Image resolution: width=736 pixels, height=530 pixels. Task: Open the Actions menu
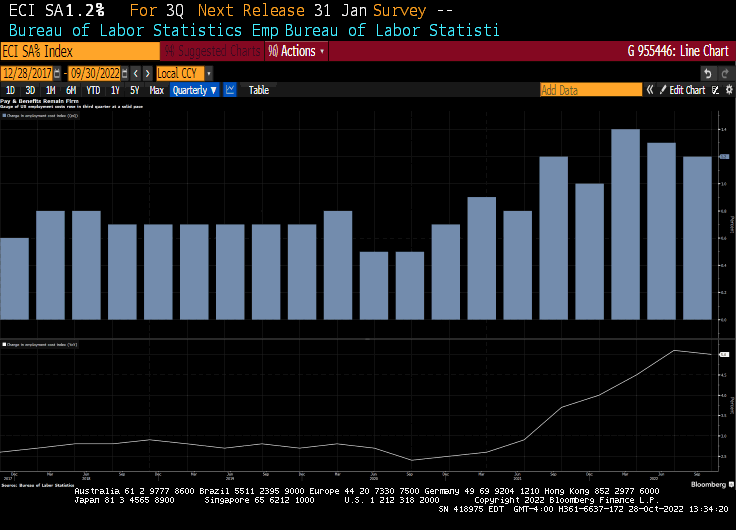pos(296,51)
